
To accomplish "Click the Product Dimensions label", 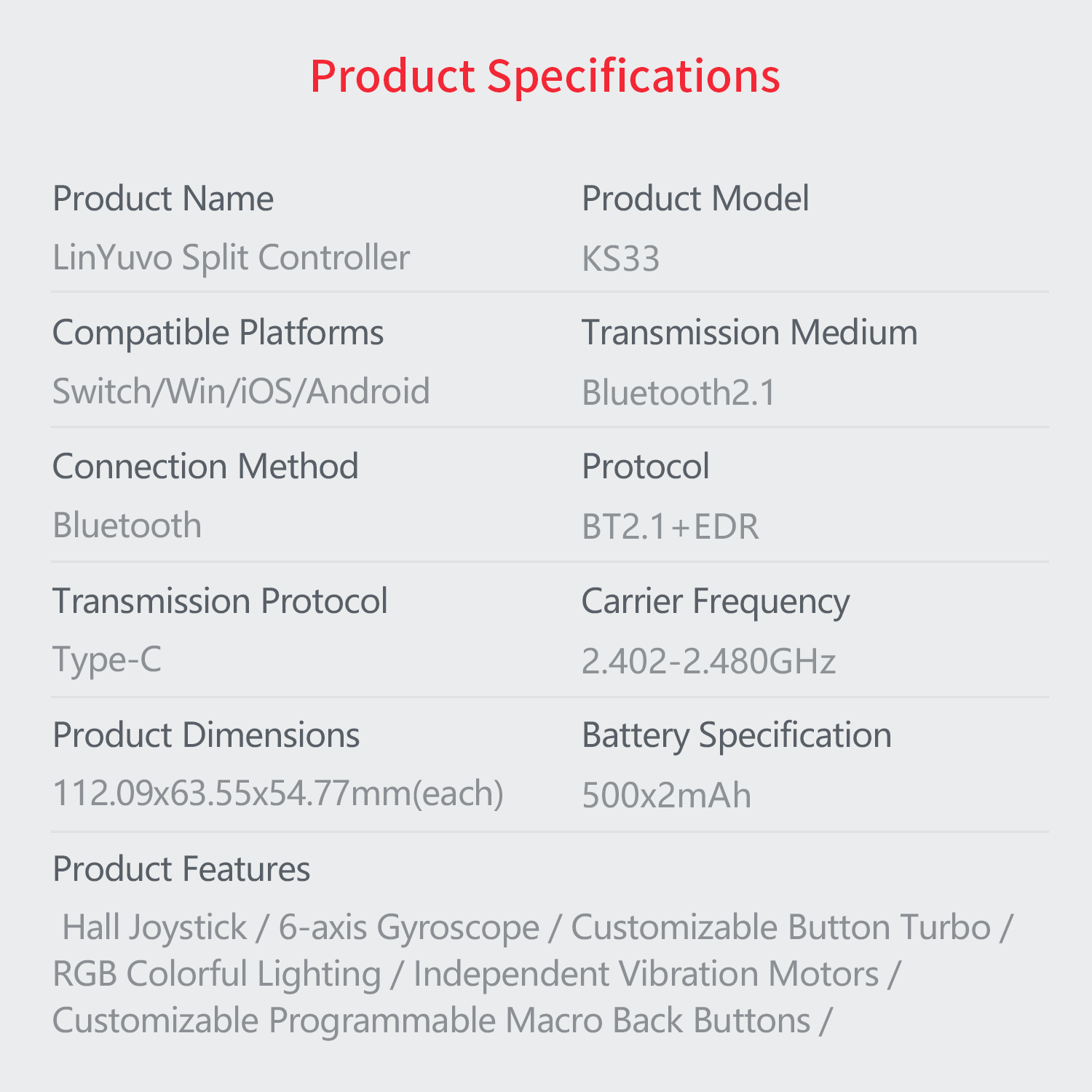I will coord(206,735).
